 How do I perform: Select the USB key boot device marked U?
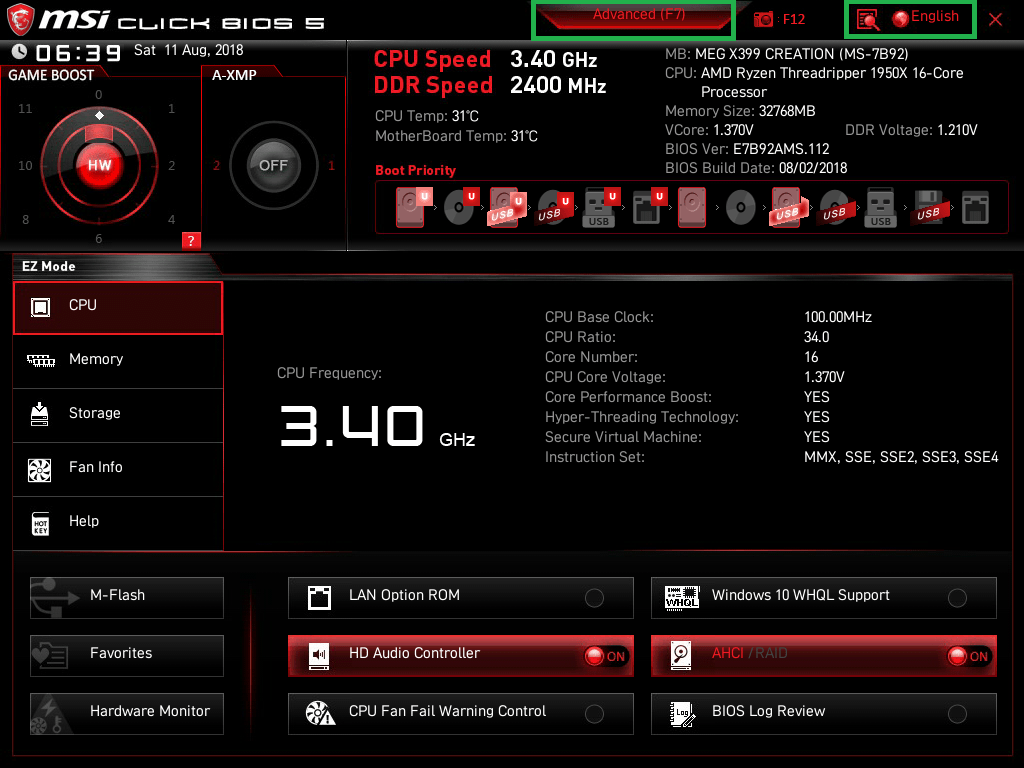click(601, 207)
